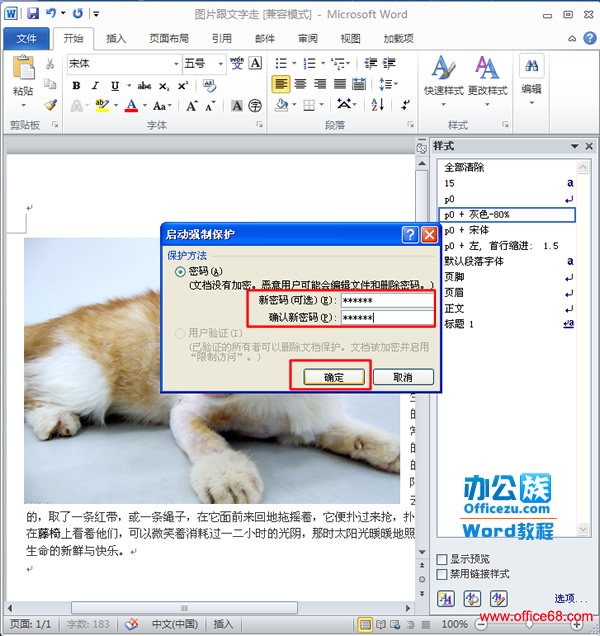Decrease paragraph indent
This screenshot has width=600, height=636.
(x=370, y=63)
